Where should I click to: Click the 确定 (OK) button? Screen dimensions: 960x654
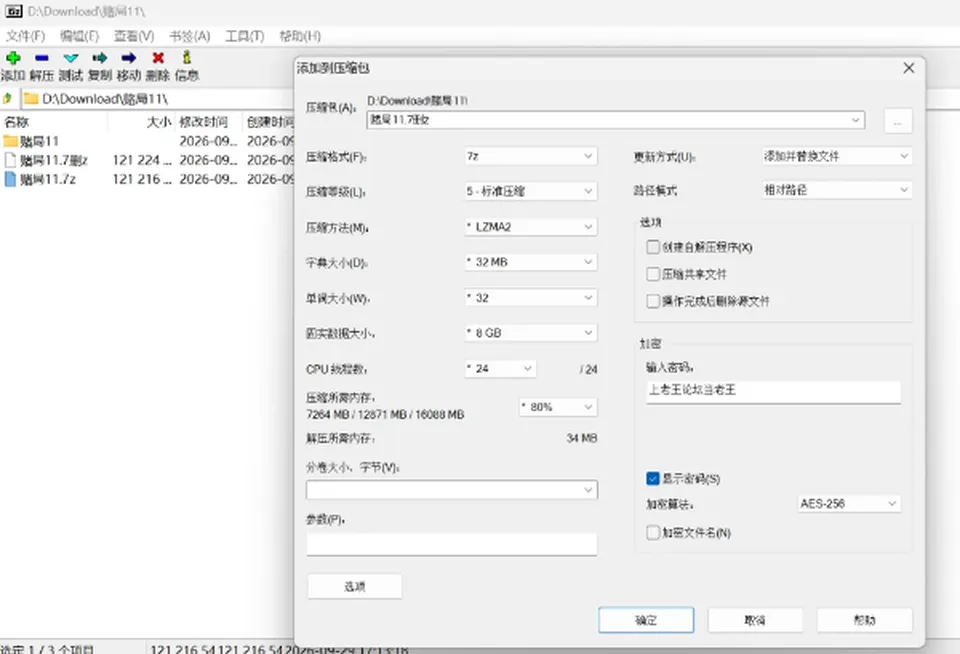[x=646, y=620]
